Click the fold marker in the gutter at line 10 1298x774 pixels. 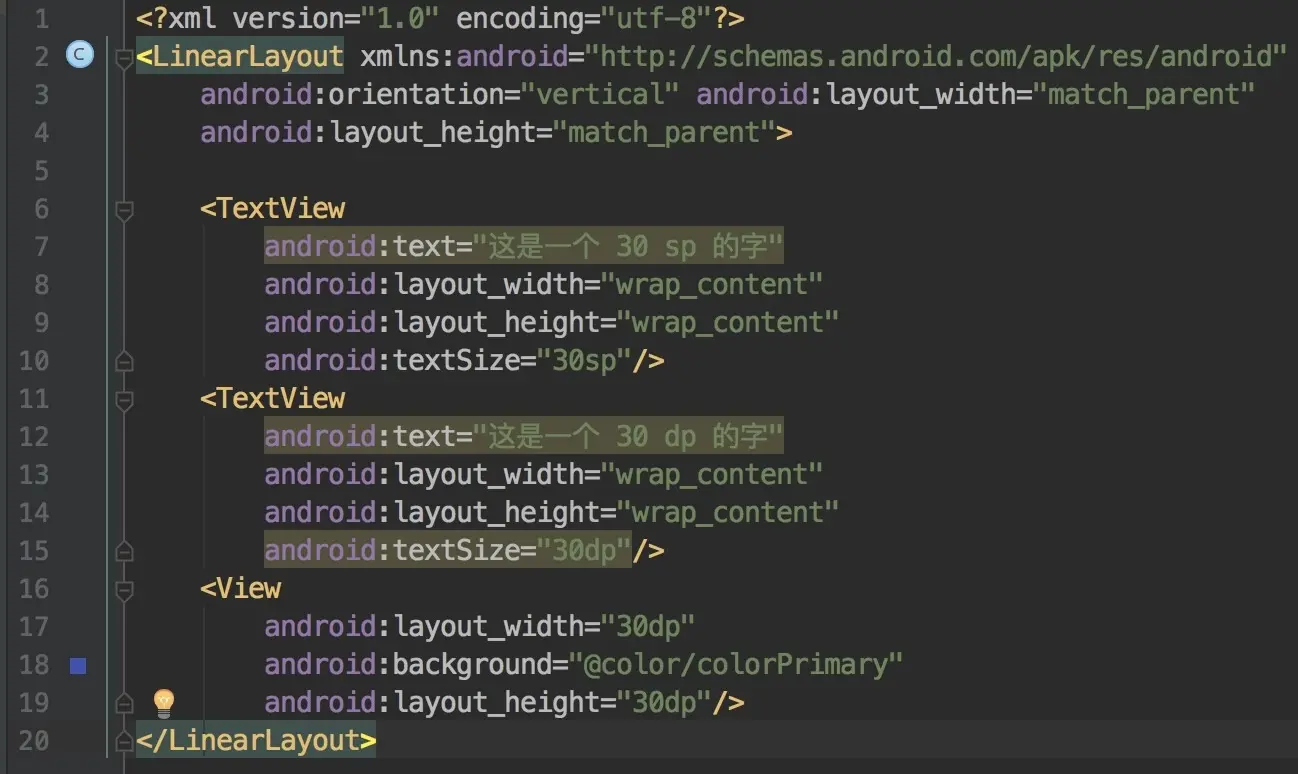[123, 360]
